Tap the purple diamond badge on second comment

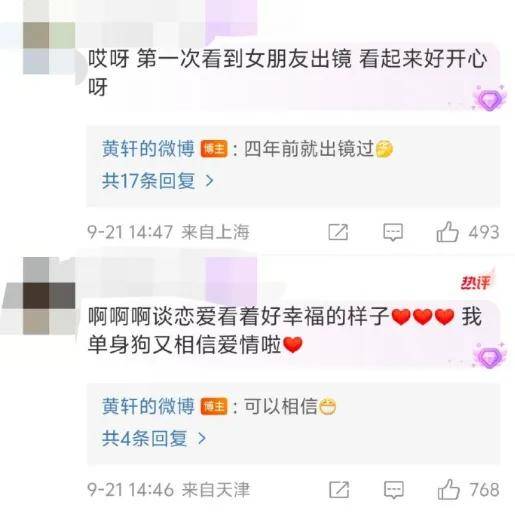[490, 356]
